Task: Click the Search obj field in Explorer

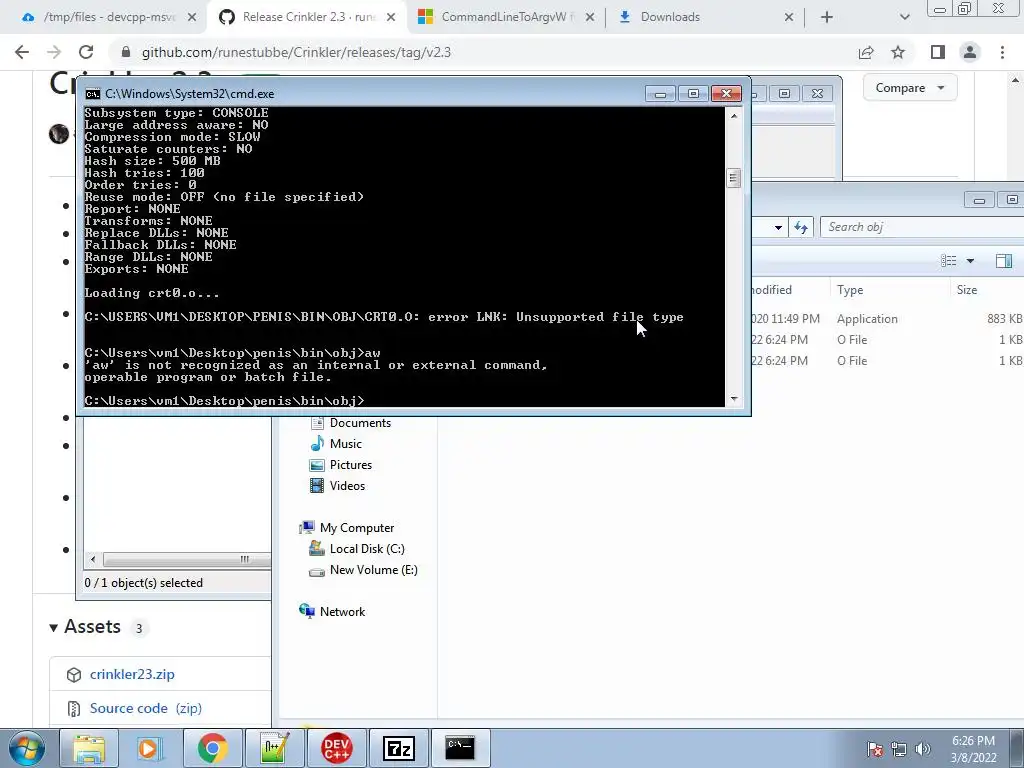Action: [x=921, y=227]
